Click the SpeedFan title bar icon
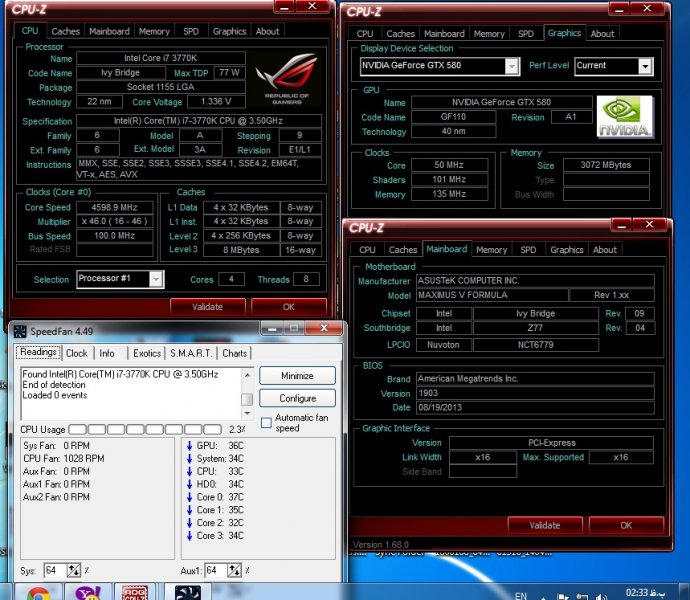 pos(20,331)
